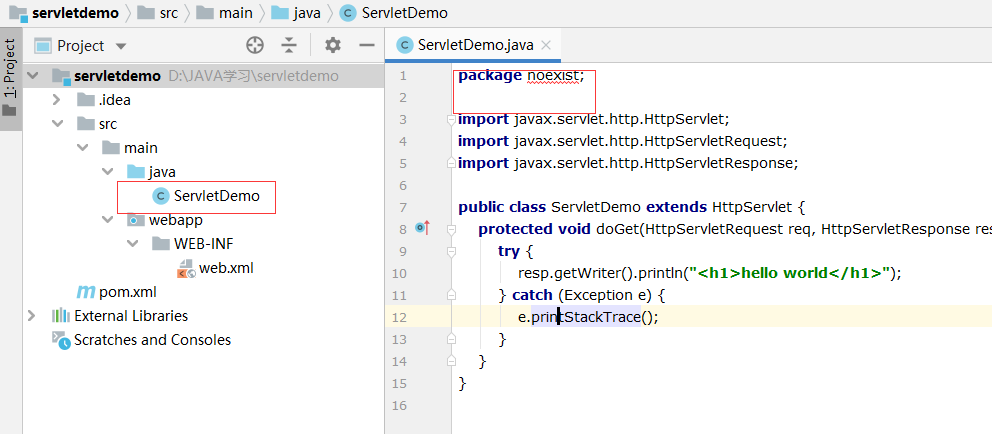The image size is (992, 434).
Task: Click the ServletDemo class icon in tree
Action: [161, 196]
